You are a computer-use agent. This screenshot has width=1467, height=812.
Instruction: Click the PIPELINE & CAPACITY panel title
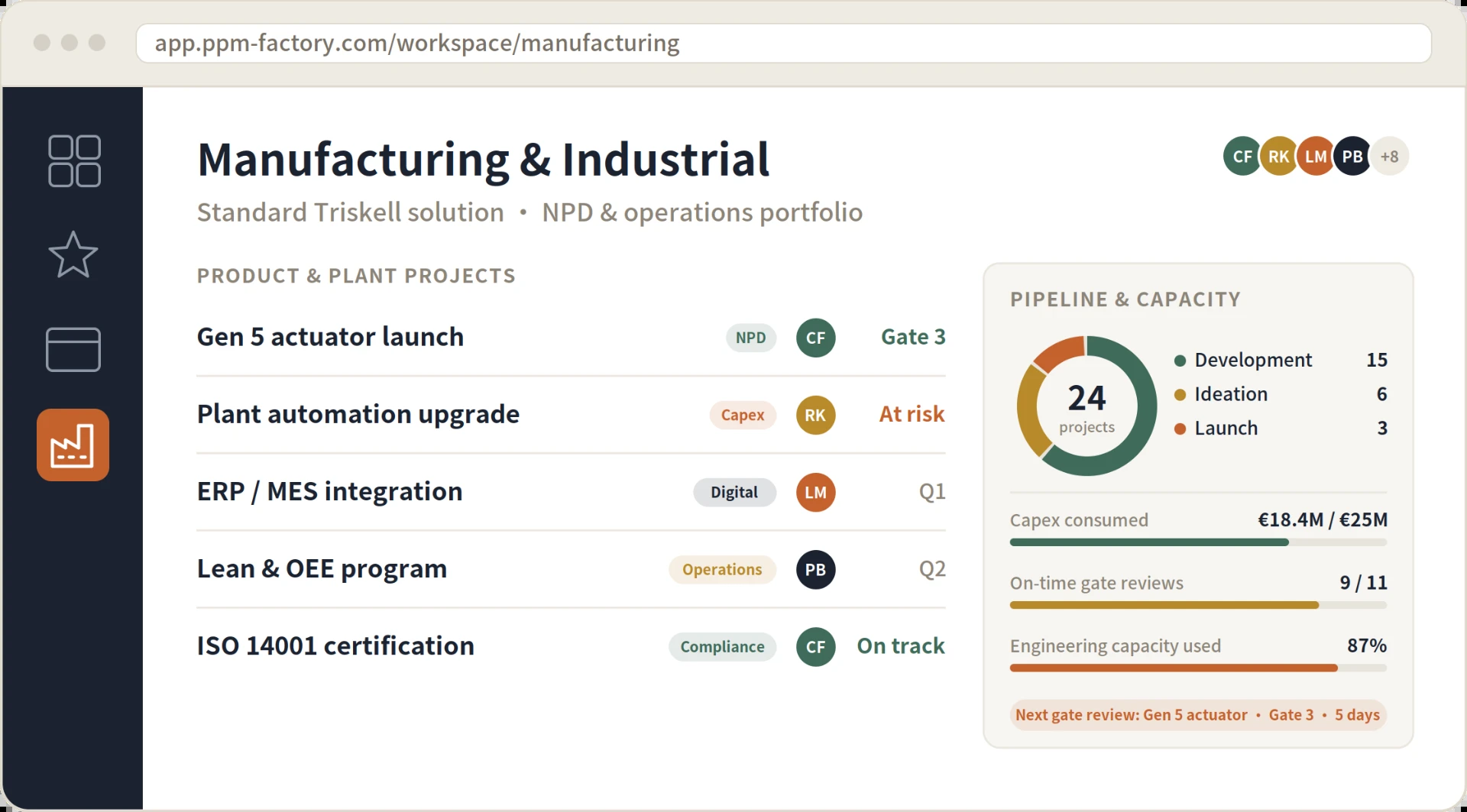[x=1125, y=300]
